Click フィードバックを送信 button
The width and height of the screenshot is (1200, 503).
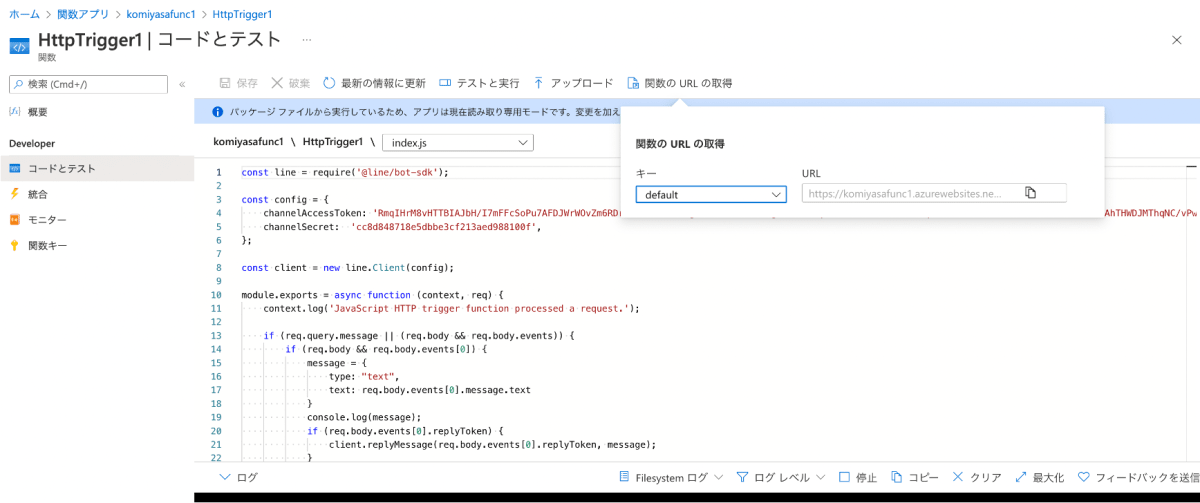1138,478
